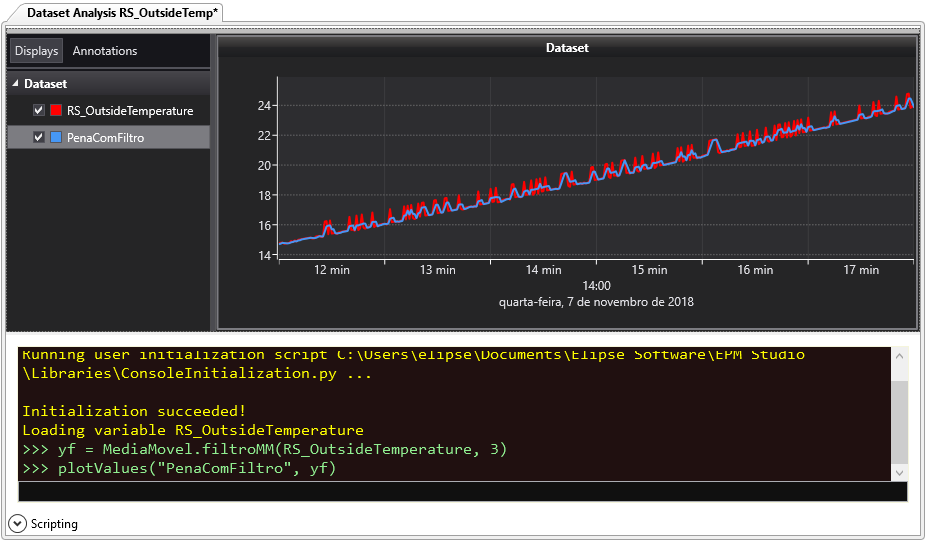Click the blue PenaComFiltro color swatch
This screenshot has width=926, height=541.
pyautogui.click(x=56, y=137)
